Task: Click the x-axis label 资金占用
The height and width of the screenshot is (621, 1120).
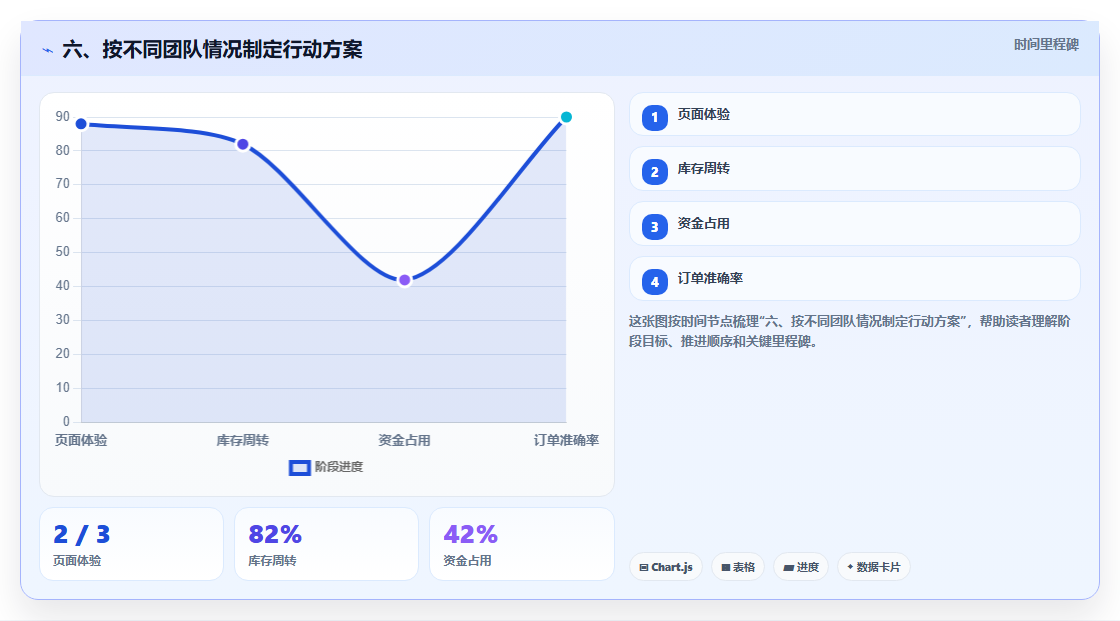Action: (x=404, y=440)
